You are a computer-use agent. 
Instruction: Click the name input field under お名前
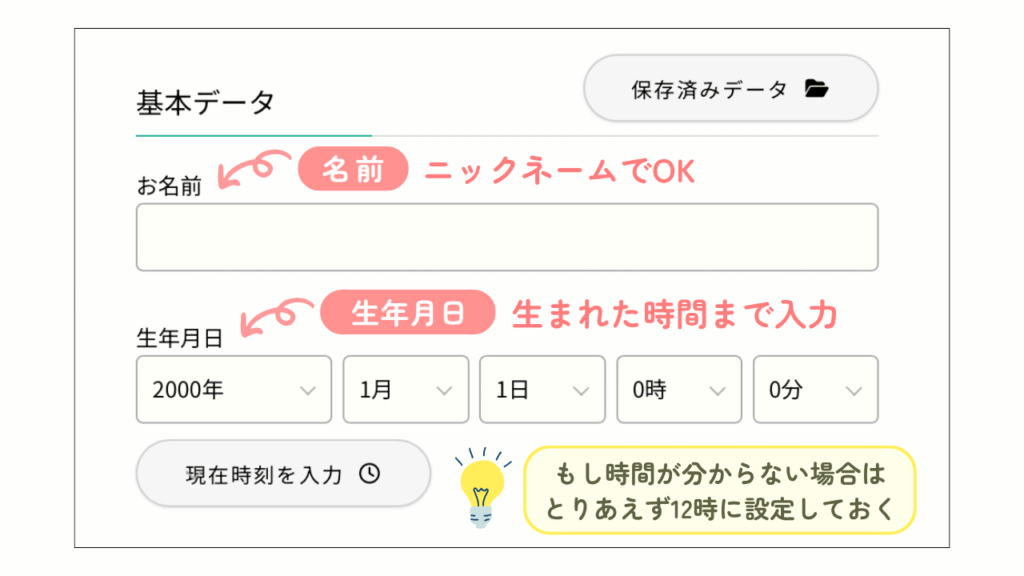pos(507,237)
